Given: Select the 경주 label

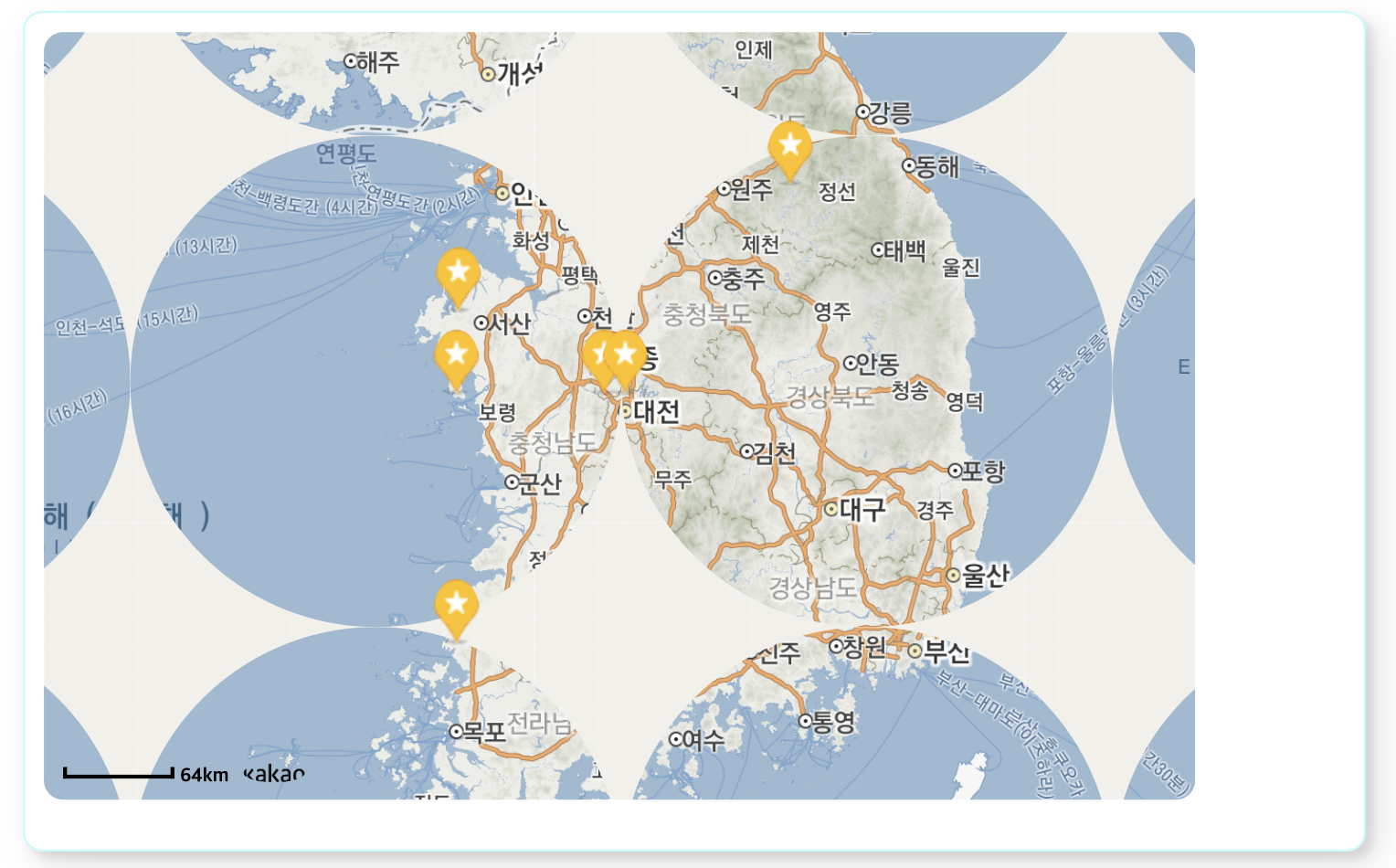Looking at the screenshot, I should [x=935, y=511].
